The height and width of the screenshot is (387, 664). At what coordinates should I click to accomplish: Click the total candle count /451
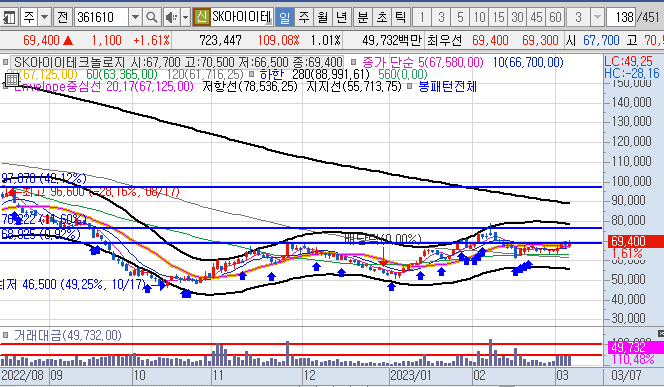pyautogui.click(x=648, y=17)
